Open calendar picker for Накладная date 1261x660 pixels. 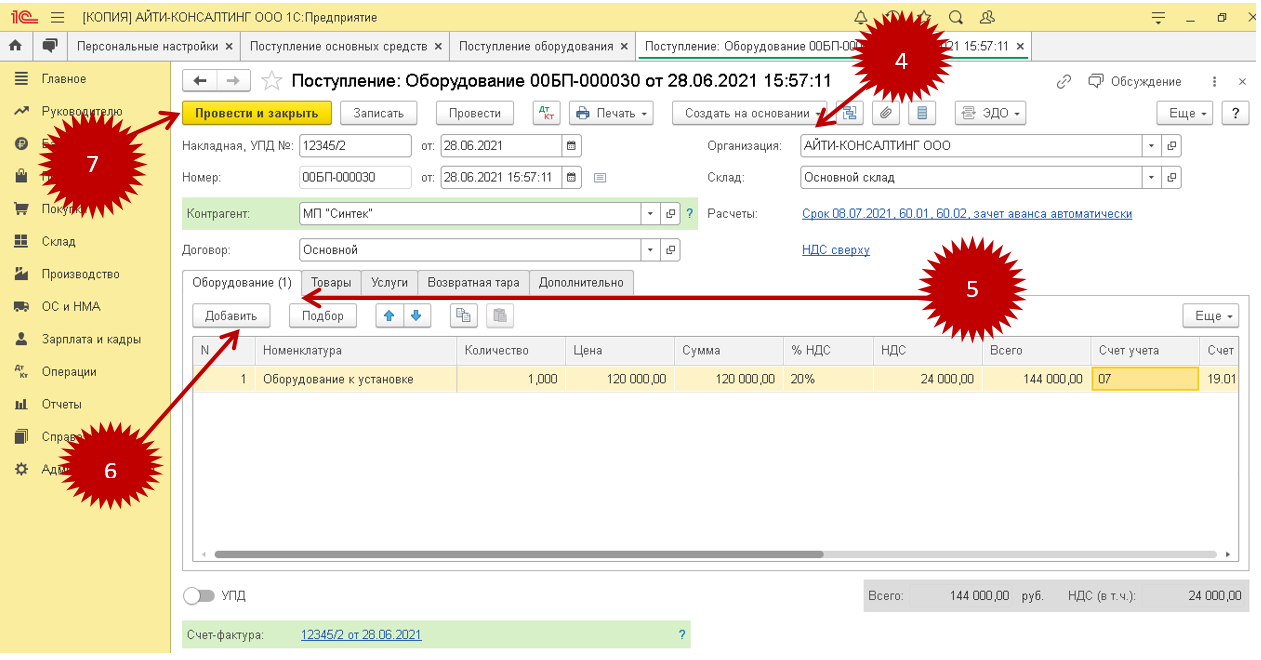click(571, 146)
